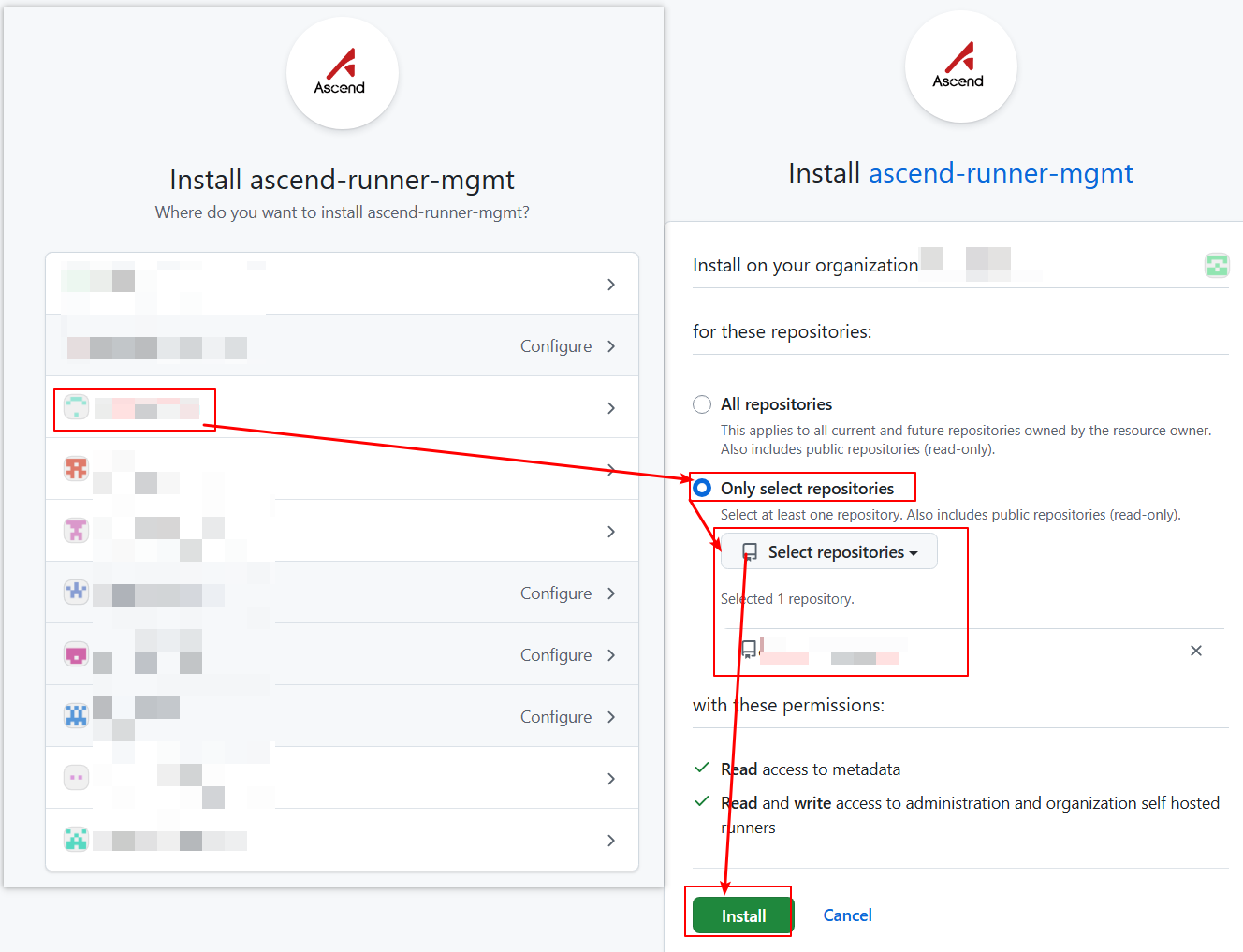
Task: Click the blurred repository name in the selected list
Action: tap(833, 650)
